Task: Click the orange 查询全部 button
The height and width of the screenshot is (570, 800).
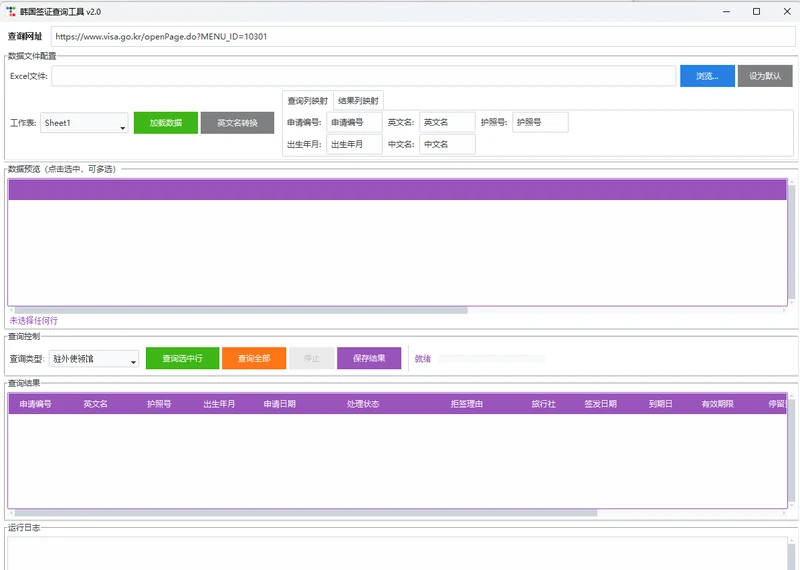Action: point(254,358)
